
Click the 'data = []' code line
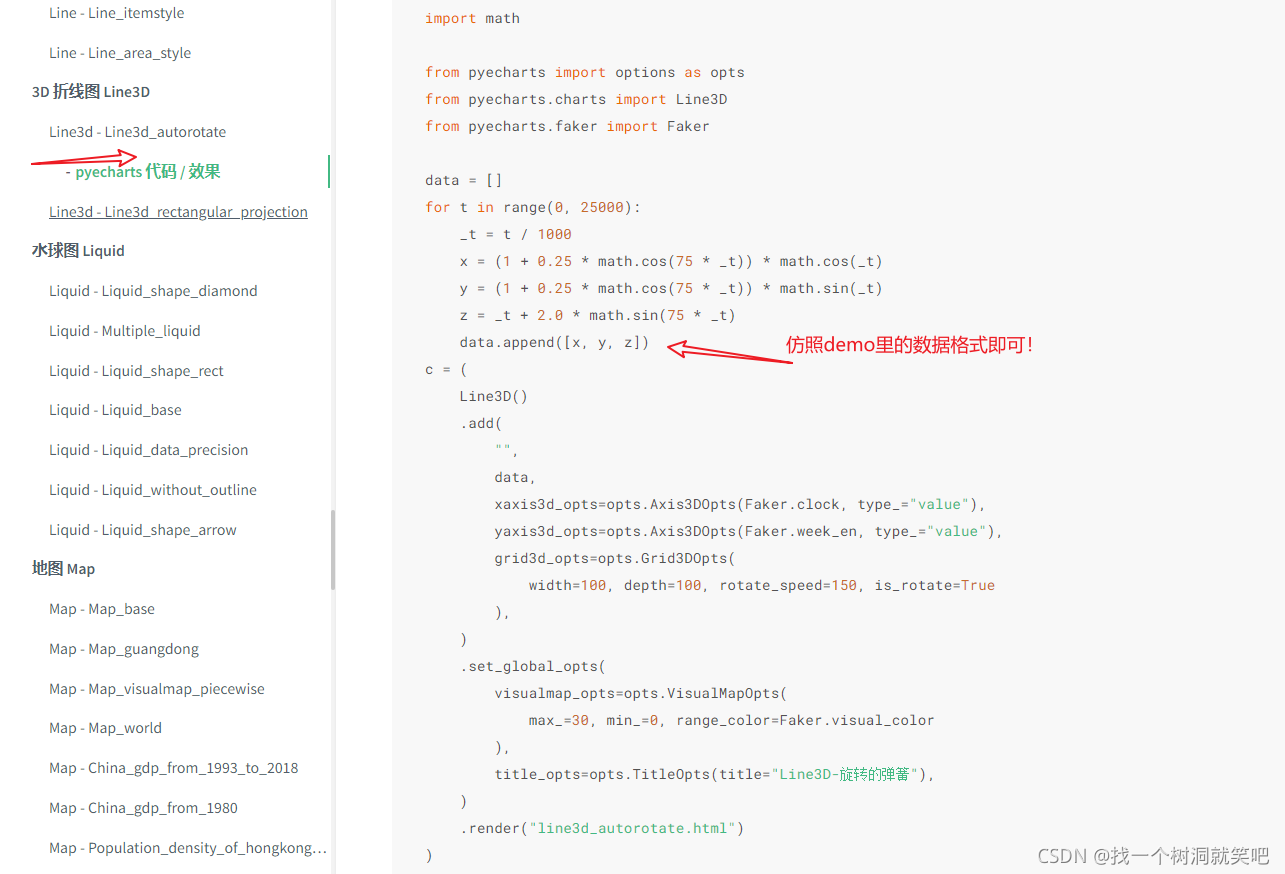[464, 180]
